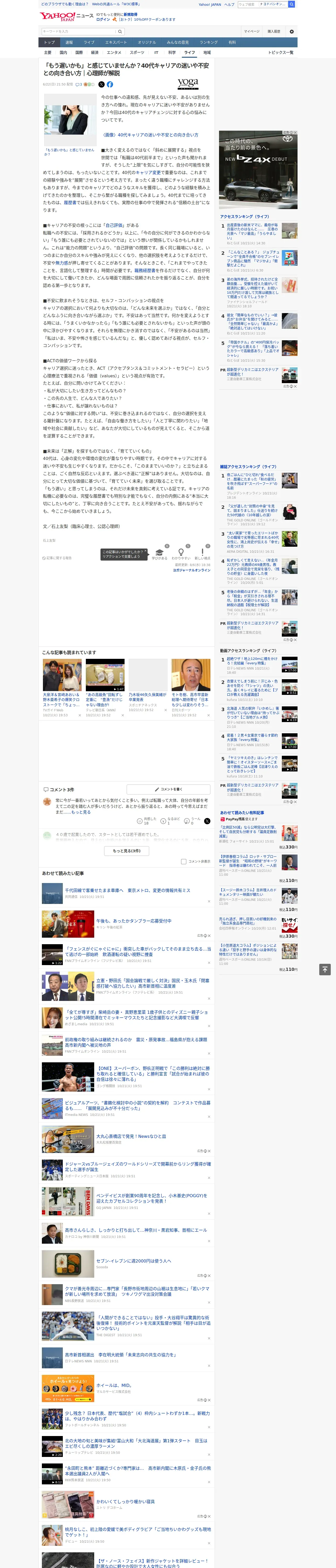Click the コメントを書く button

[168, 789]
